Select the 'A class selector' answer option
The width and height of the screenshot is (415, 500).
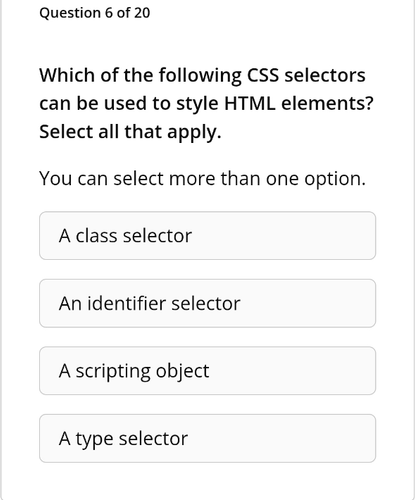[207, 235]
